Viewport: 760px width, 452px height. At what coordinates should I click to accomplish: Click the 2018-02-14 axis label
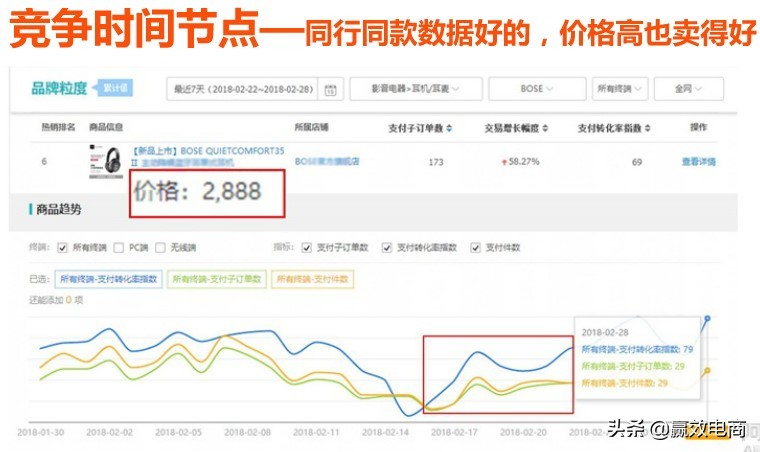tap(385, 432)
